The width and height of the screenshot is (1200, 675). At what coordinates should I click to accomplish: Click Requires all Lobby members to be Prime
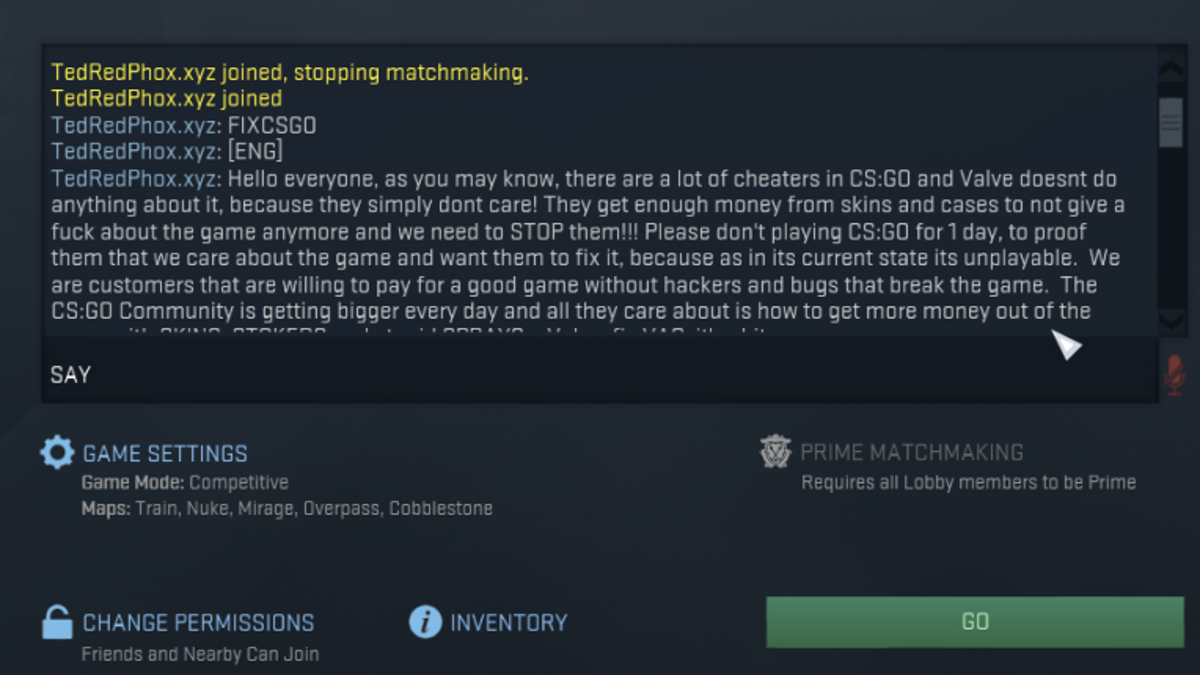(x=968, y=482)
